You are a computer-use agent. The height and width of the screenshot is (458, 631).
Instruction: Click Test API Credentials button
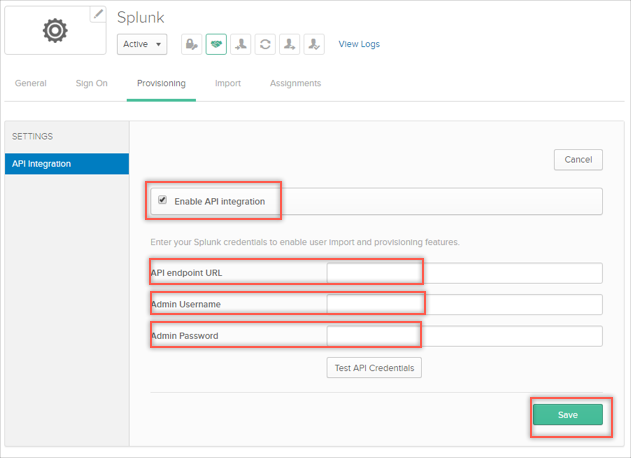(x=374, y=368)
